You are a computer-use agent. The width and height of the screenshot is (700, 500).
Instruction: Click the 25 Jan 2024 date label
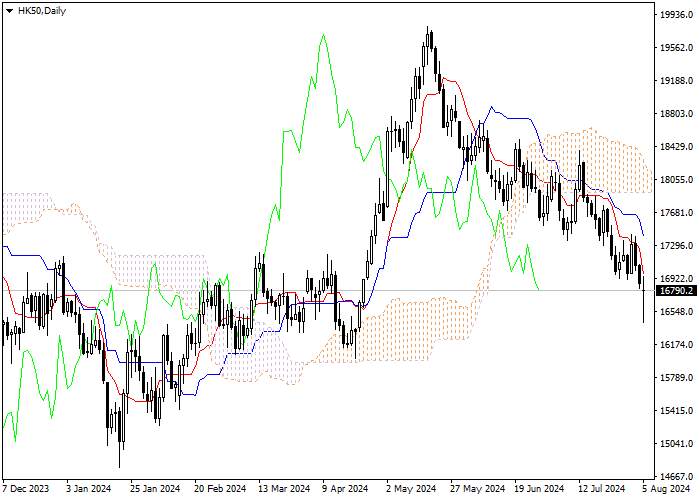[155, 489]
